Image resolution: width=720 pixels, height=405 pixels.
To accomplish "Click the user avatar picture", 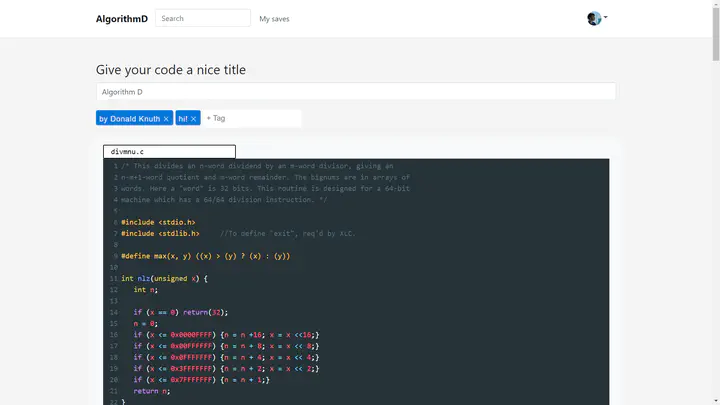I will point(594,19).
